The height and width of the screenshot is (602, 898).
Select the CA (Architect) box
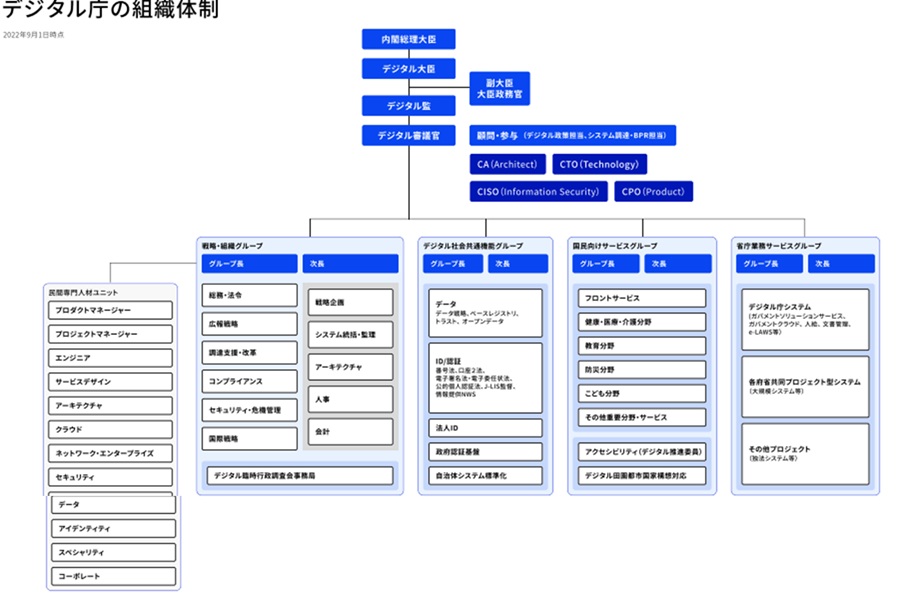point(508,164)
